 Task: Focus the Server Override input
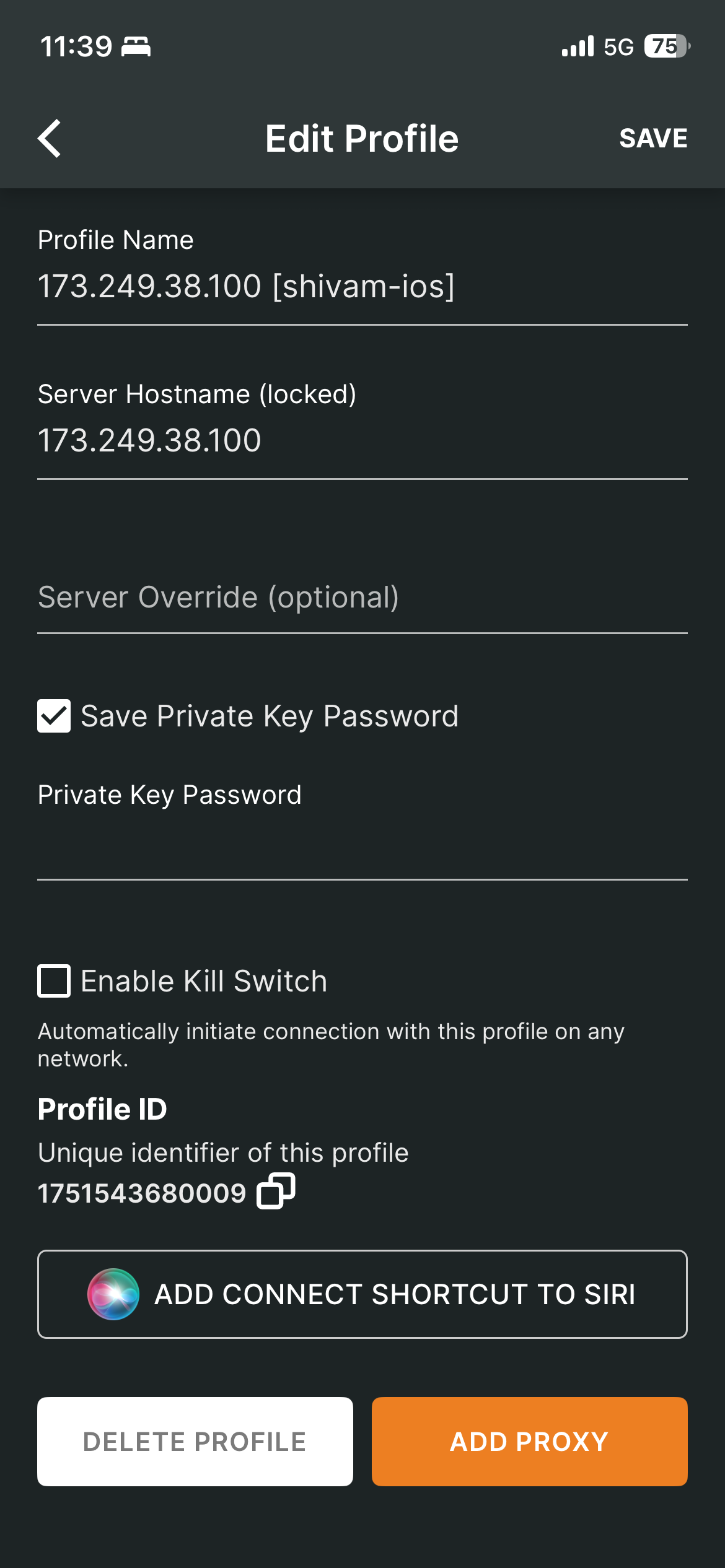[x=362, y=598]
